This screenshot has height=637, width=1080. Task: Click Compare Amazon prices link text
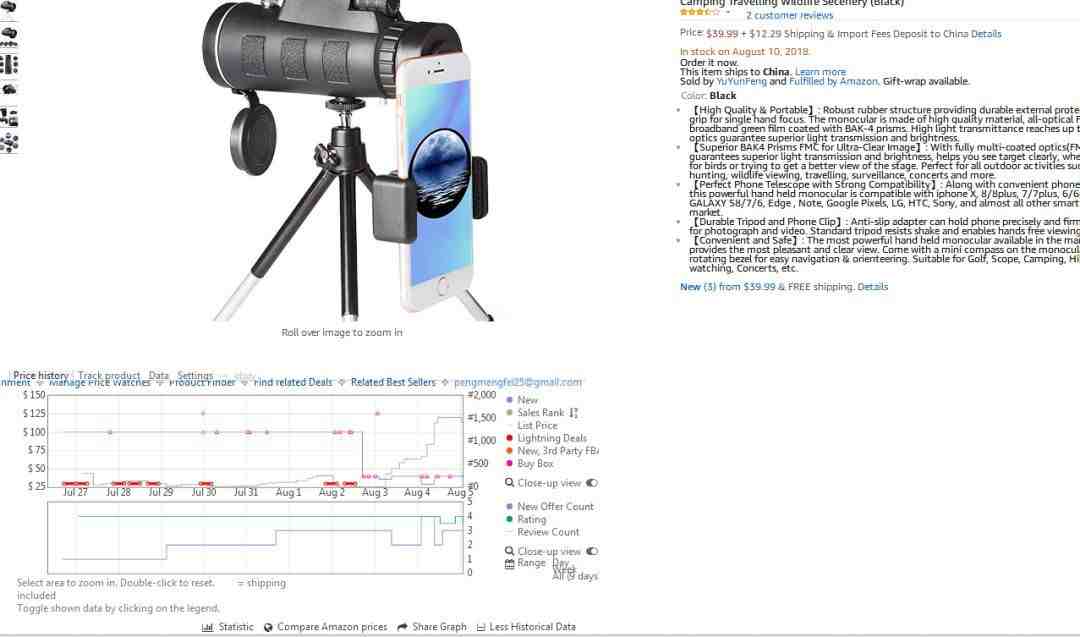coord(332,627)
